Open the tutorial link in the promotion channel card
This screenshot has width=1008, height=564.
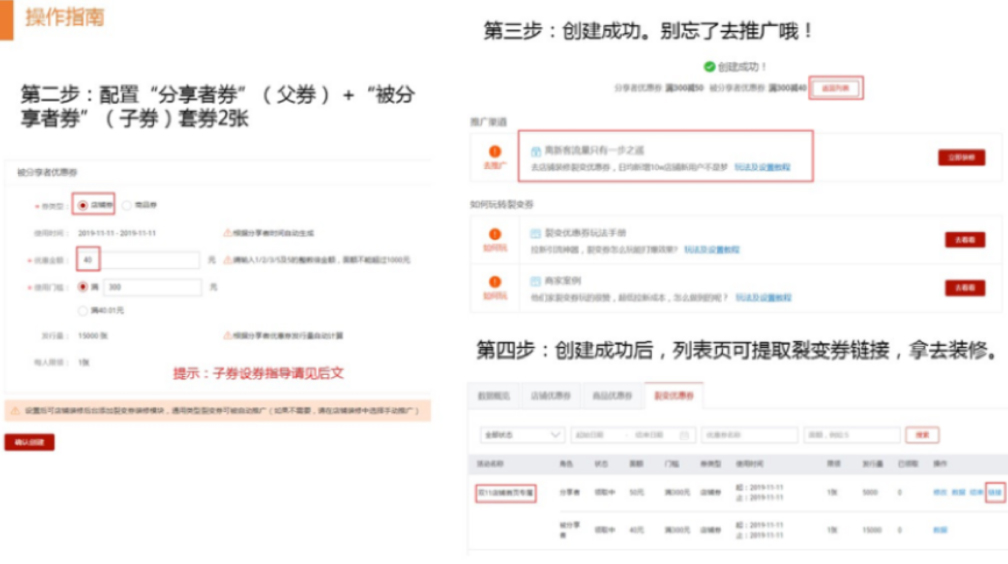(762, 167)
